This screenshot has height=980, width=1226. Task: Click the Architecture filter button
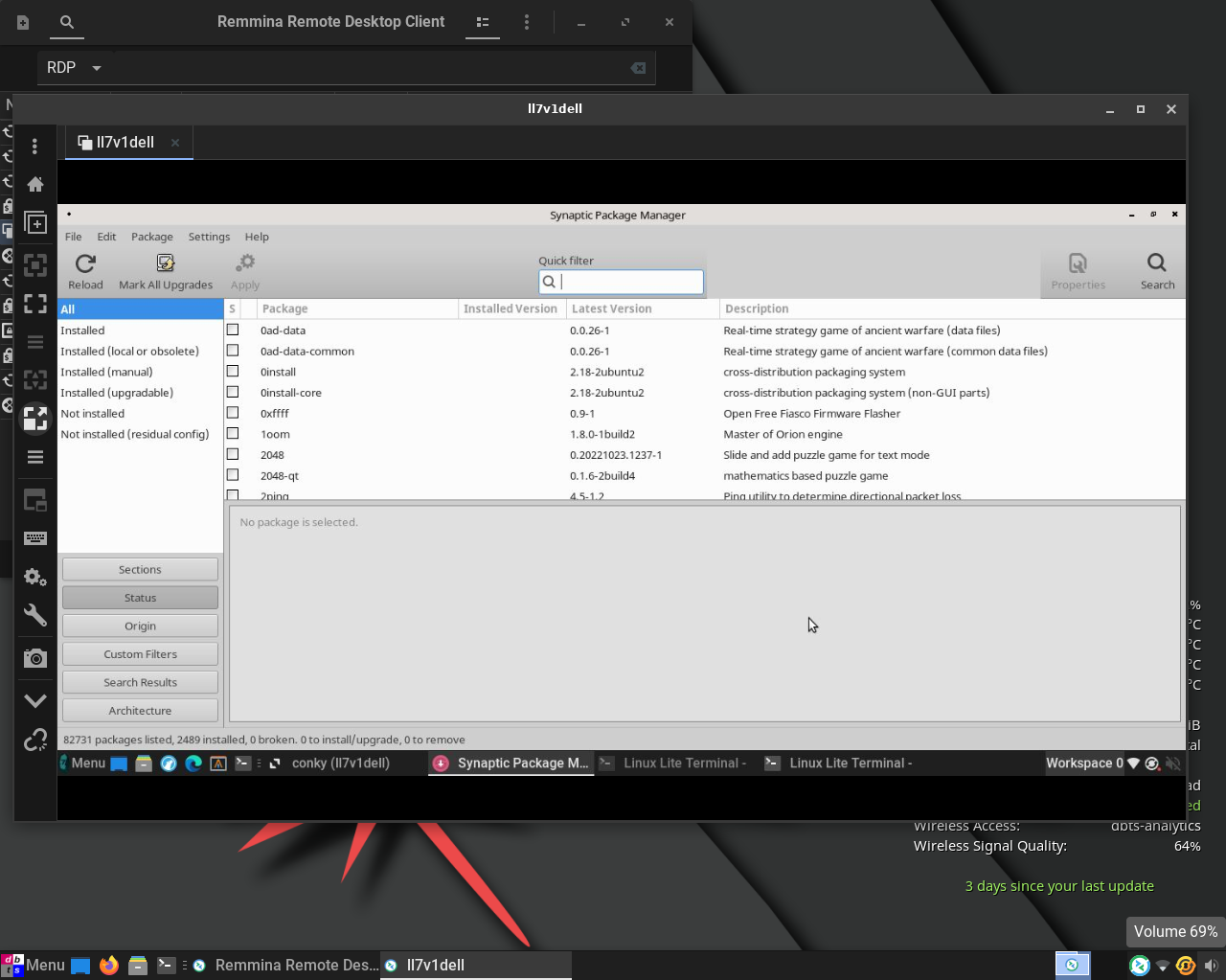(x=140, y=711)
